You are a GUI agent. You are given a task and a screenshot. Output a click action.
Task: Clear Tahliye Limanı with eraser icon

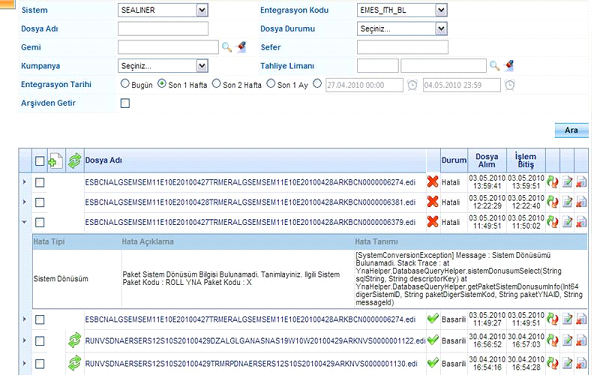click(509, 66)
